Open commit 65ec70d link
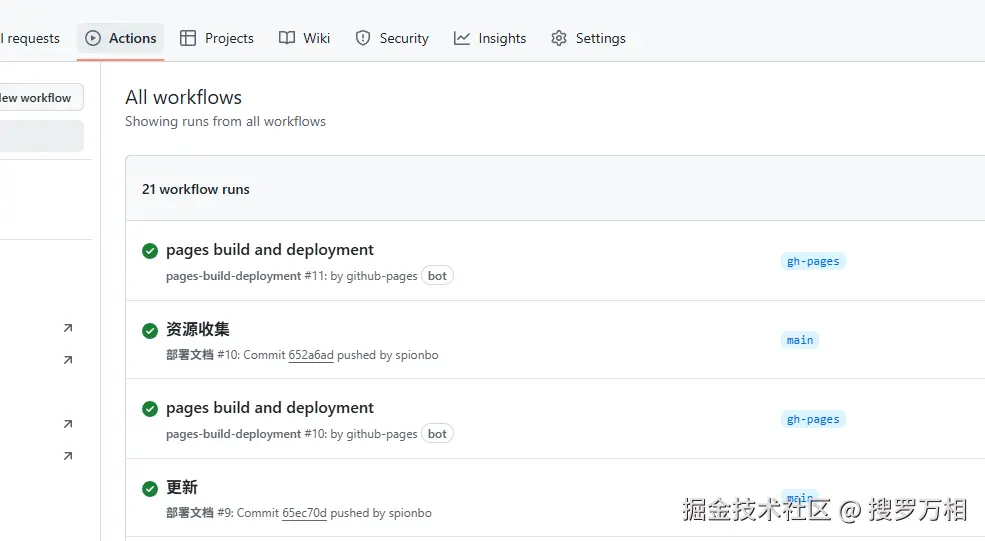The image size is (985, 541). [304, 513]
